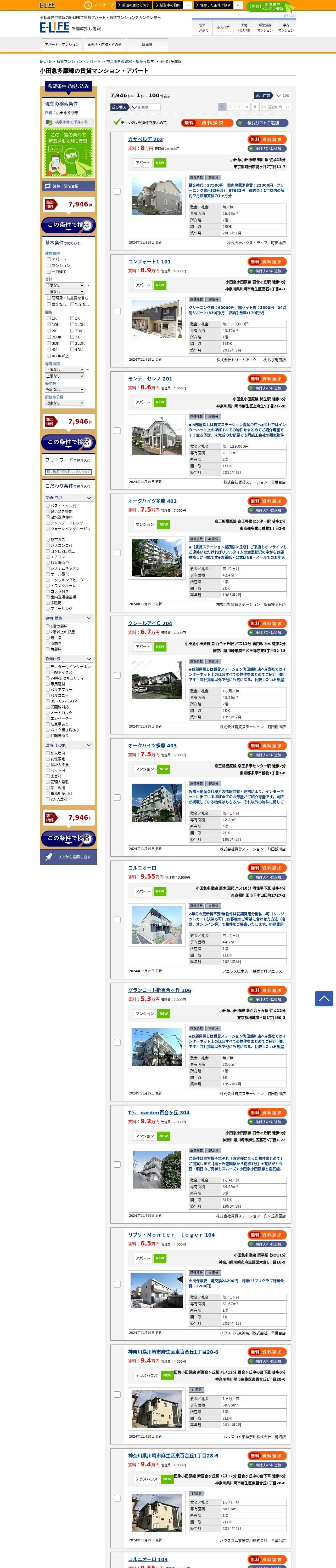Open 保存した条件で探す in top bar

click(x=214, y=5)
